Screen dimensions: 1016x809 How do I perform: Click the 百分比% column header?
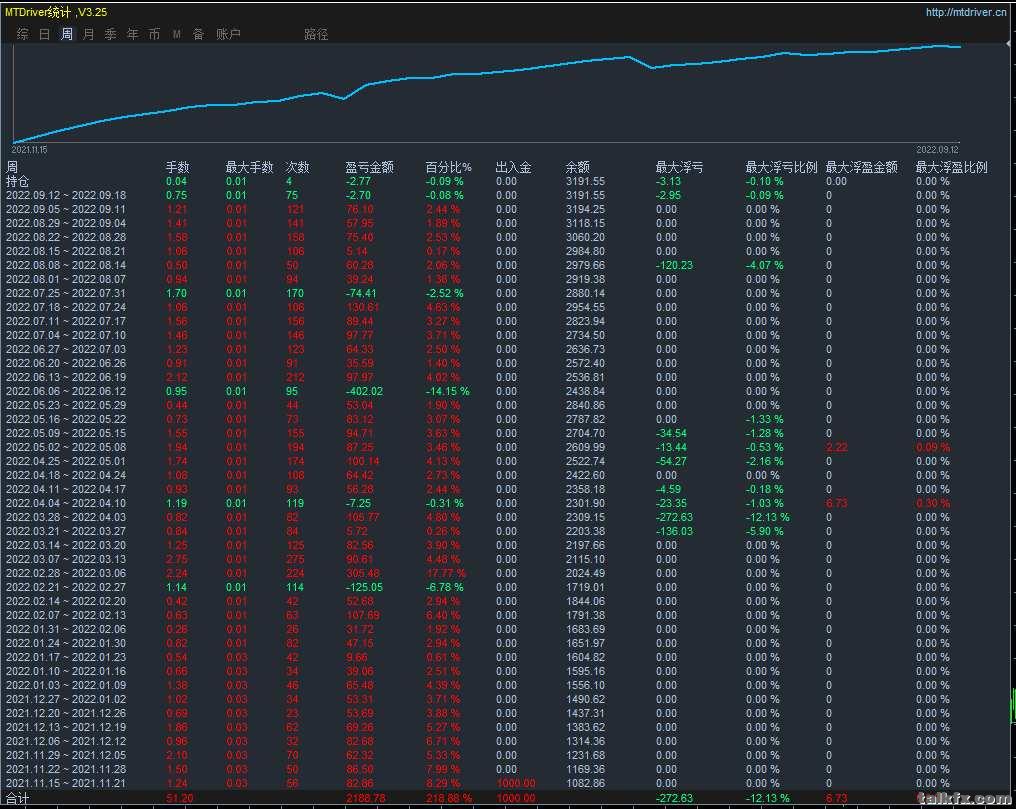(448, 167)
